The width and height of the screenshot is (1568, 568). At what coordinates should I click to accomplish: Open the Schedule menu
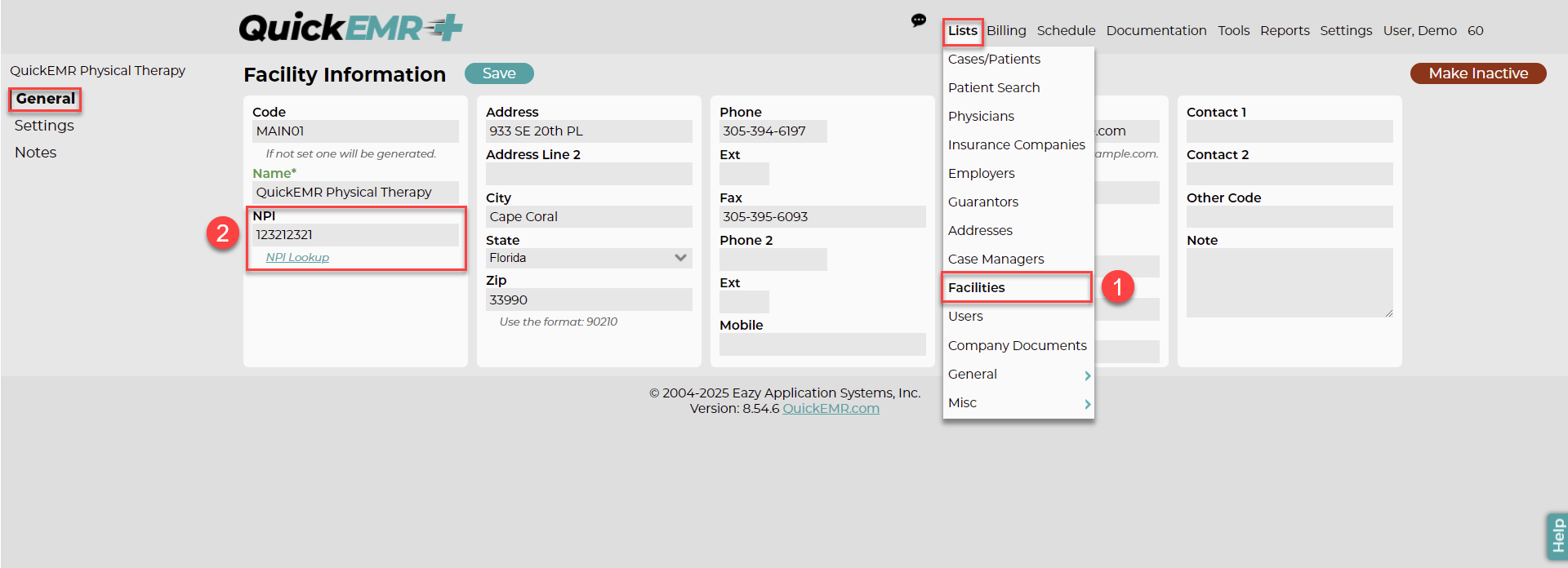tap(1066, 31)
